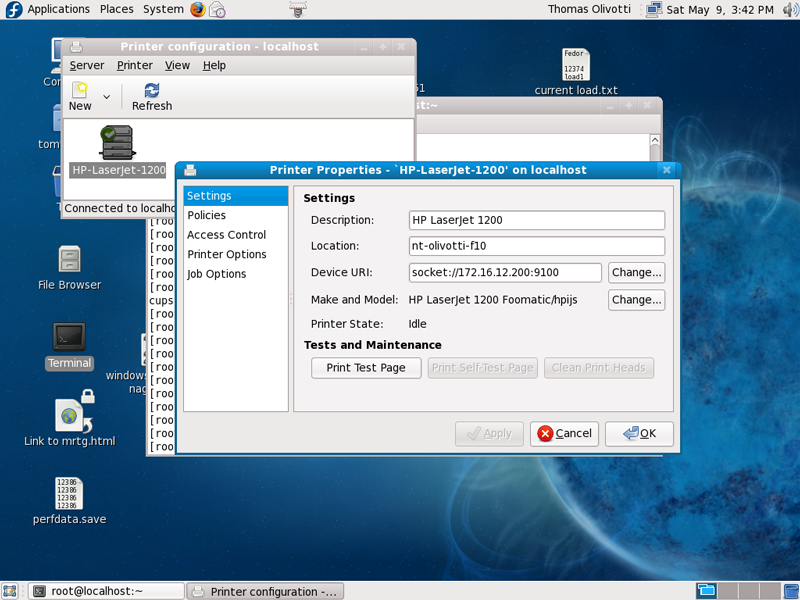Select the current load.txt desktop file icon
The image size is (800, 600).
(576, 72)
